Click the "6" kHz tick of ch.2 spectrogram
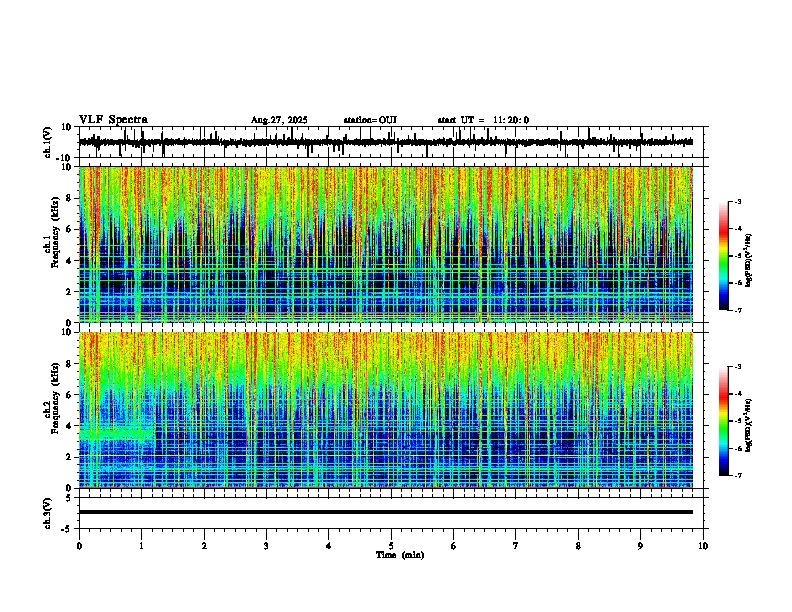The image size is (792, 612). (69, 395)
